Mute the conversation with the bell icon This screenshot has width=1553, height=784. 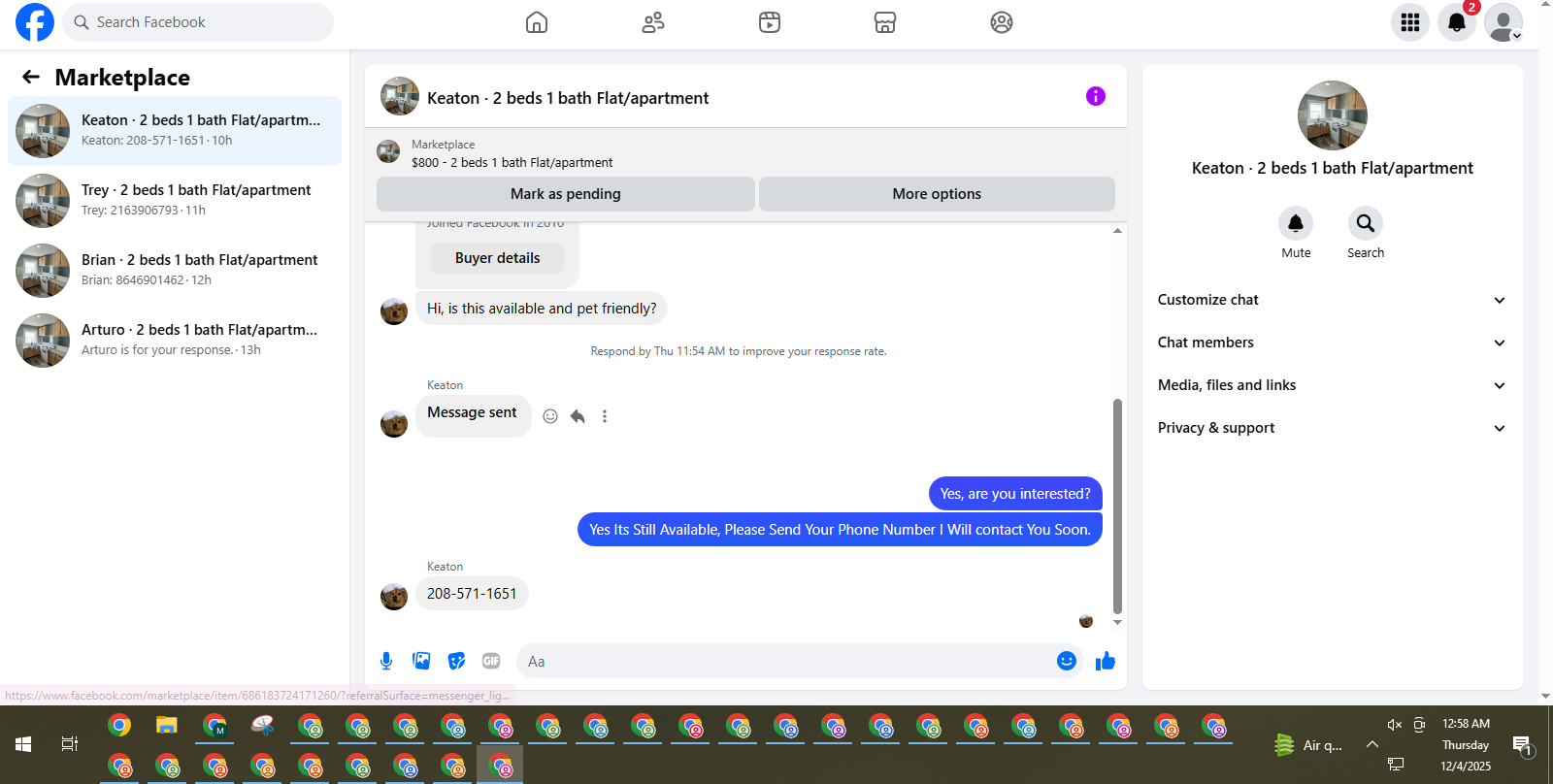click(x=1296, y=223)
